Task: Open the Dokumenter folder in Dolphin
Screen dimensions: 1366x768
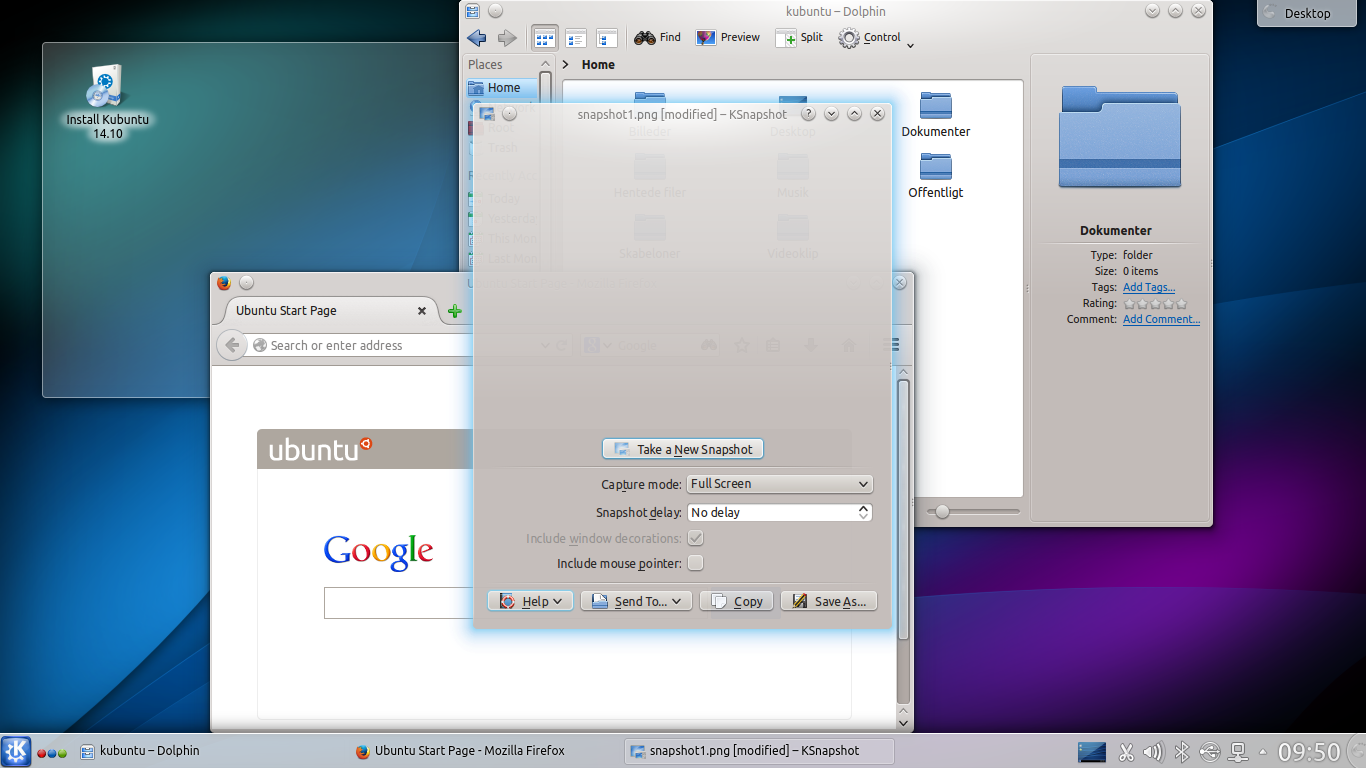Action: (936, 114)
